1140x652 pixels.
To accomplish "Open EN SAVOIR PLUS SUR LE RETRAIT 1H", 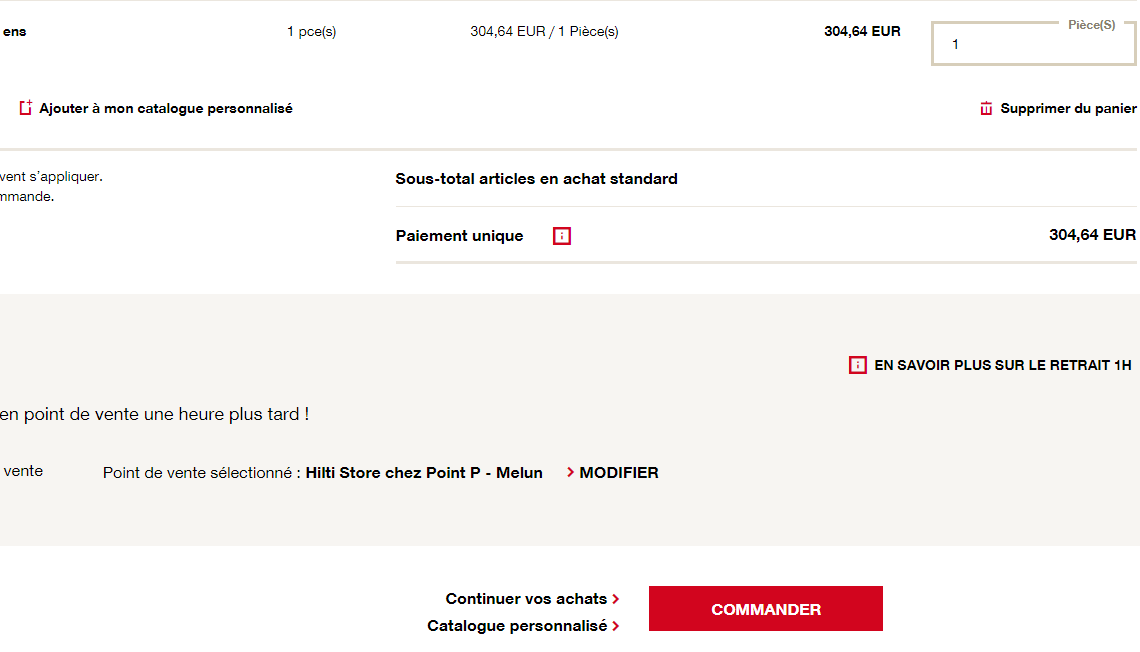I will point(1002,366).
